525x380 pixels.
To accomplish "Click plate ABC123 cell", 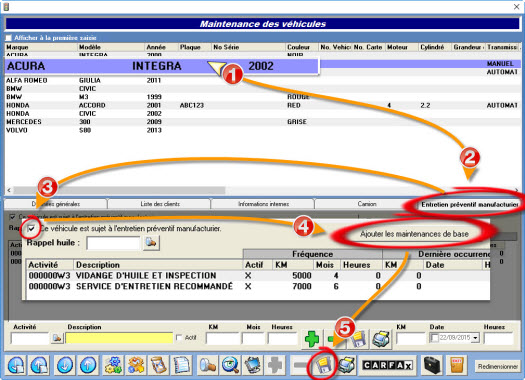I will tap(192, 105).
